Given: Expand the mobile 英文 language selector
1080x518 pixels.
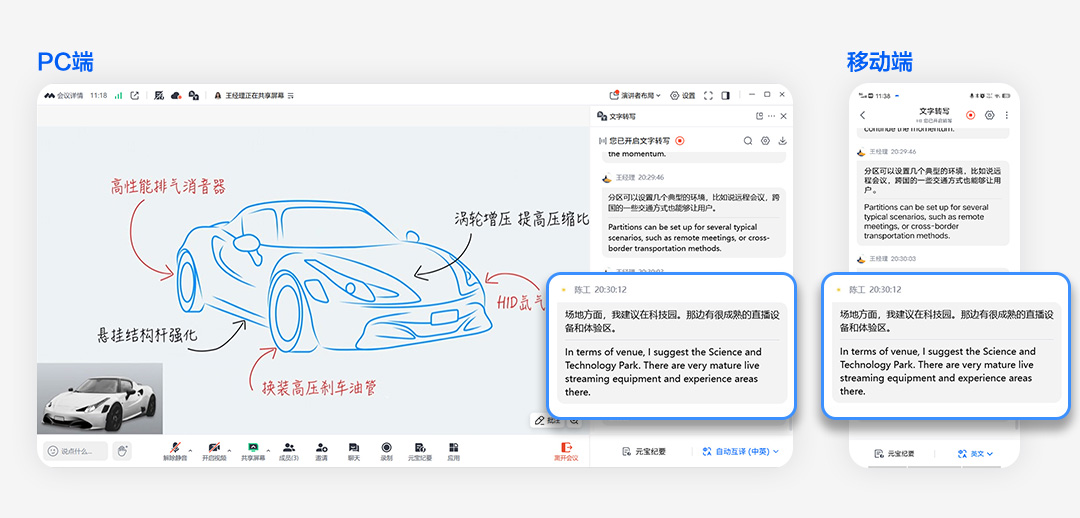Looking at the screenshot, I should click(976, 453).
